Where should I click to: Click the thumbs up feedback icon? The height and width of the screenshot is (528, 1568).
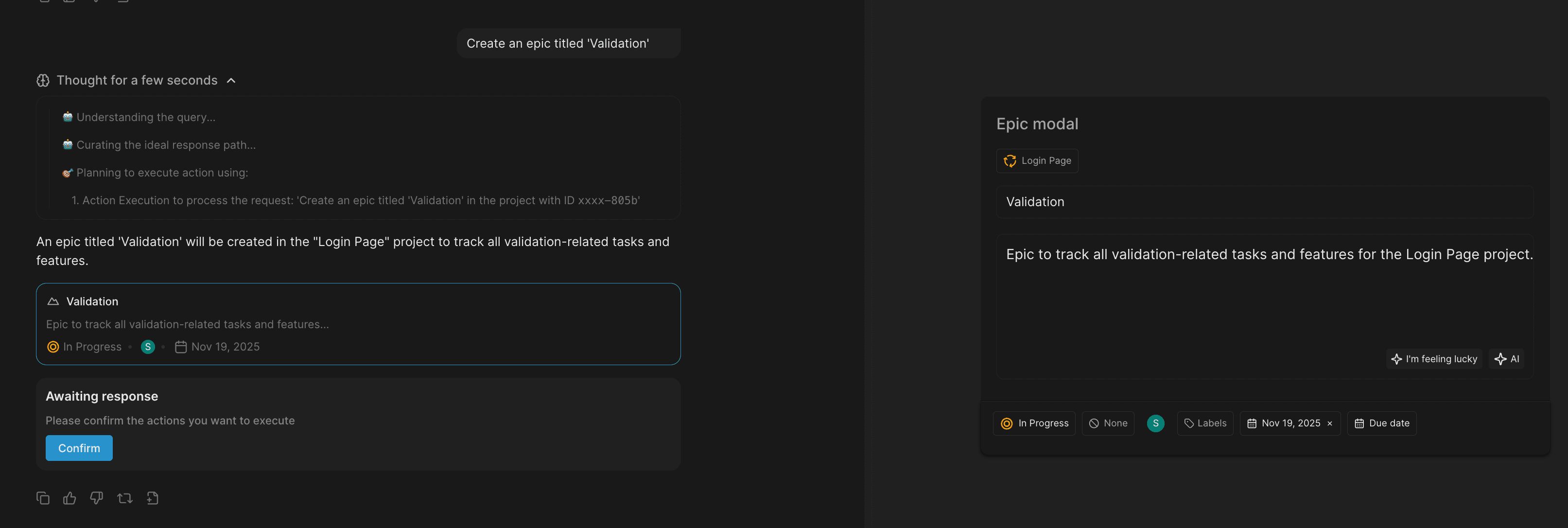pos(70,498)
